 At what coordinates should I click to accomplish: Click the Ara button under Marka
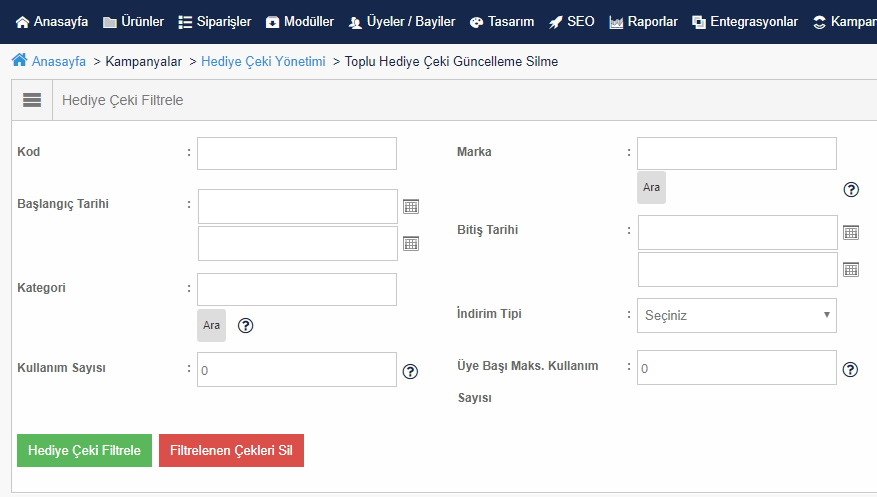(652, 187)
